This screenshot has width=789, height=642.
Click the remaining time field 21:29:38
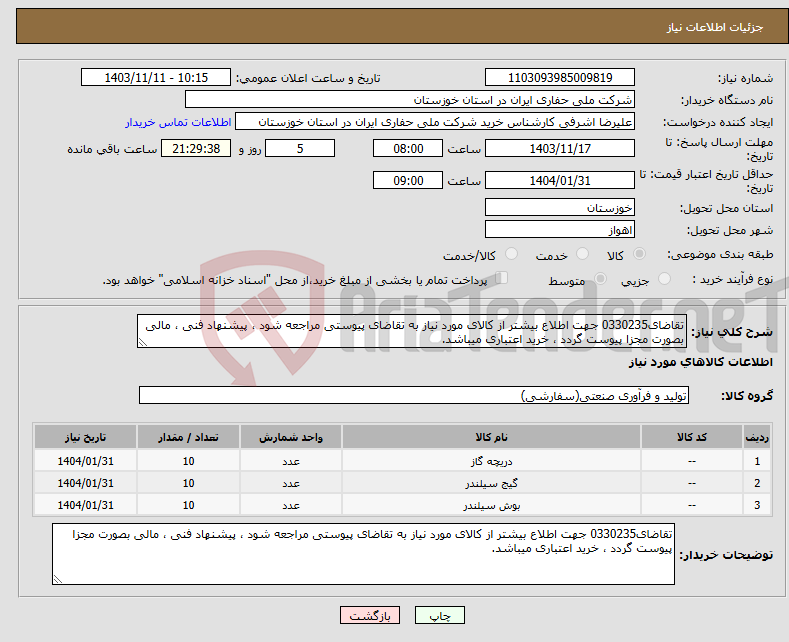click(x=196, y=148)
